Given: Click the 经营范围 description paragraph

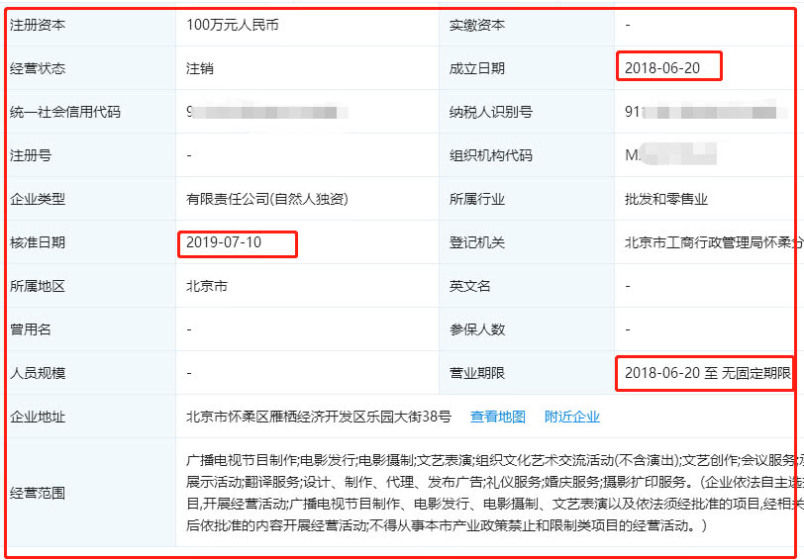Looking at the screenshot, I should (x=490, y=493).
